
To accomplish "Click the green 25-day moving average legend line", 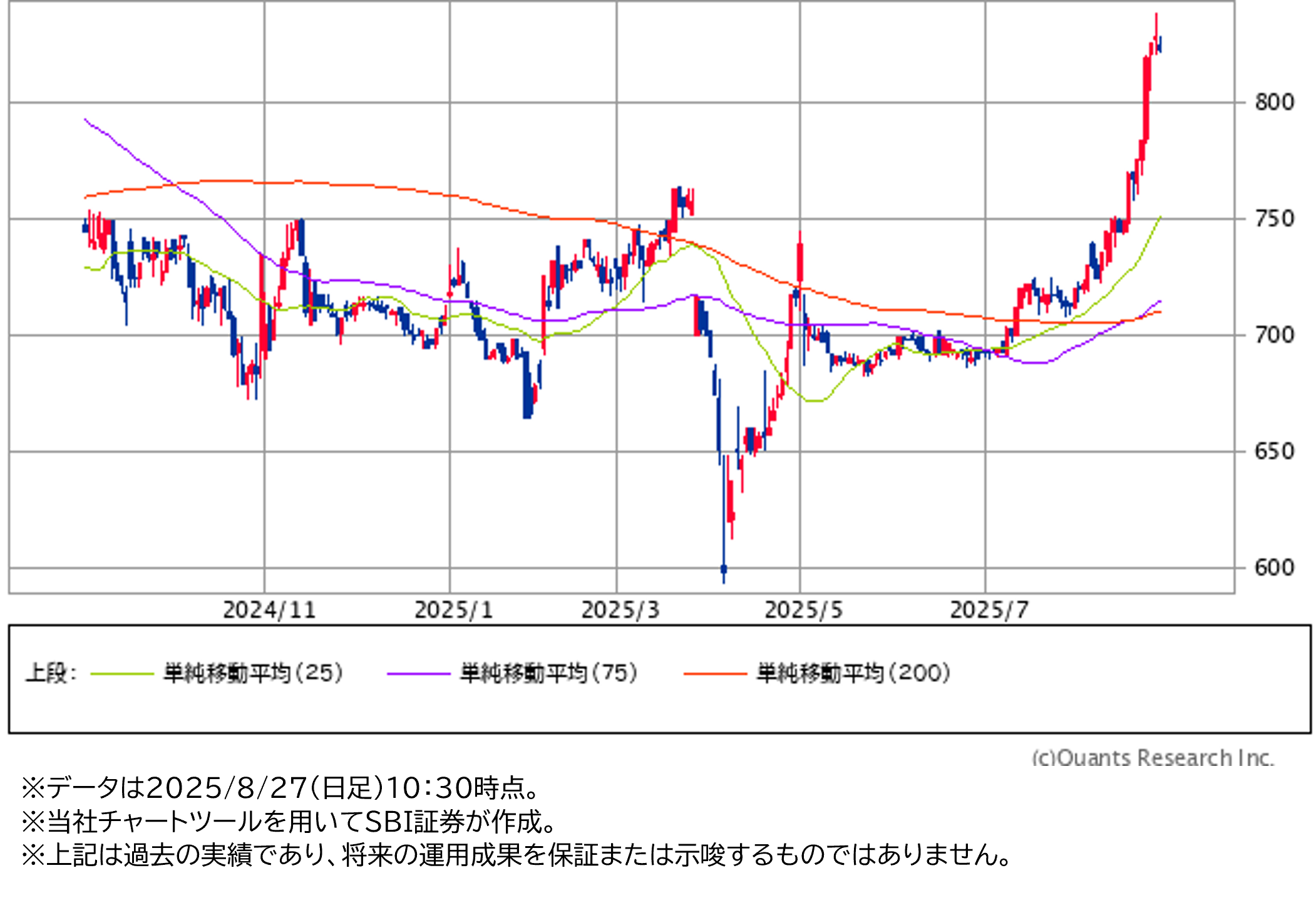I will (122, 674).
